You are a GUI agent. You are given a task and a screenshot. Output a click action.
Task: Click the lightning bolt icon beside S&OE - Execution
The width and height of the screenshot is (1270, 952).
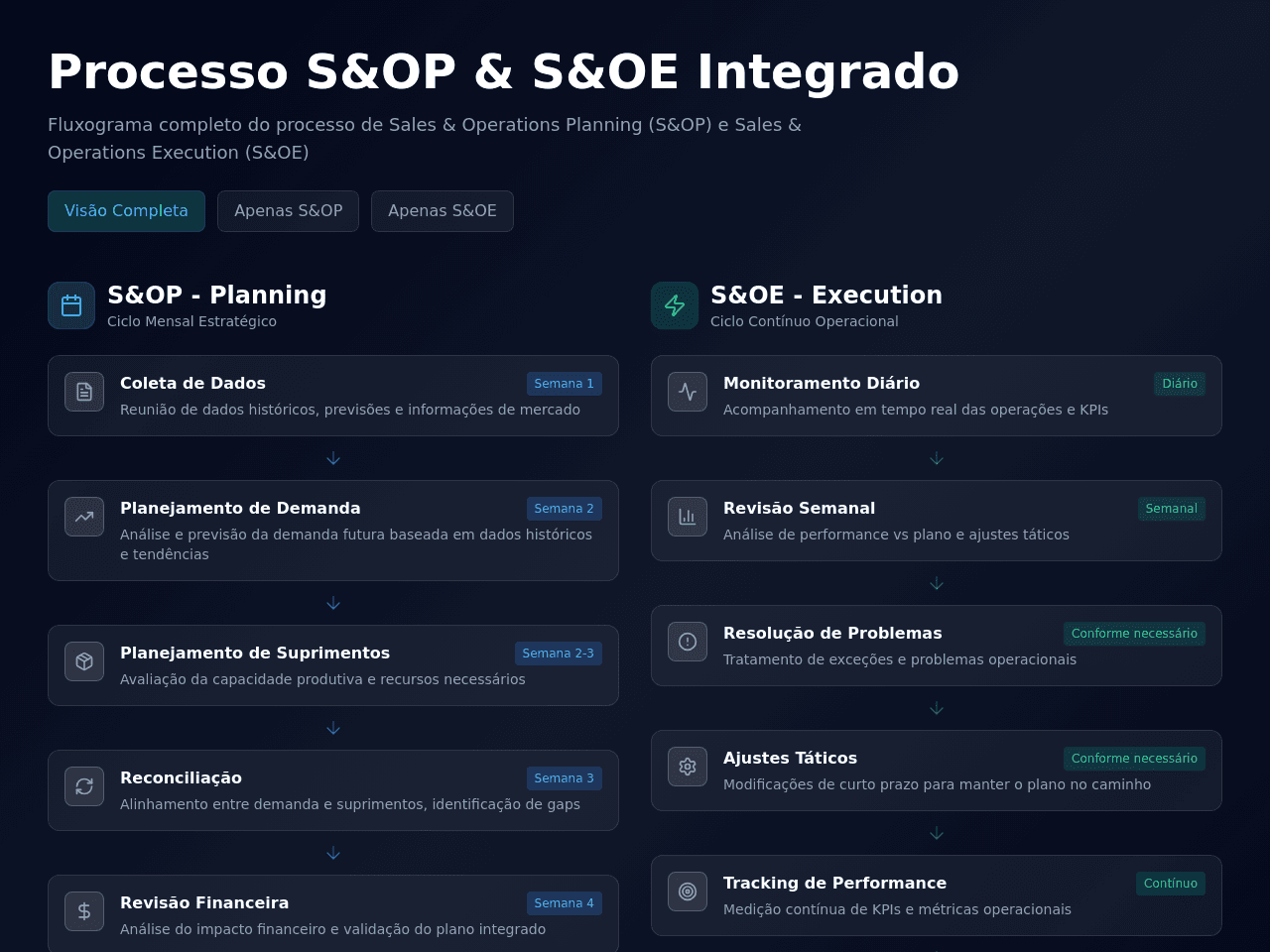[x=675, y=305]
